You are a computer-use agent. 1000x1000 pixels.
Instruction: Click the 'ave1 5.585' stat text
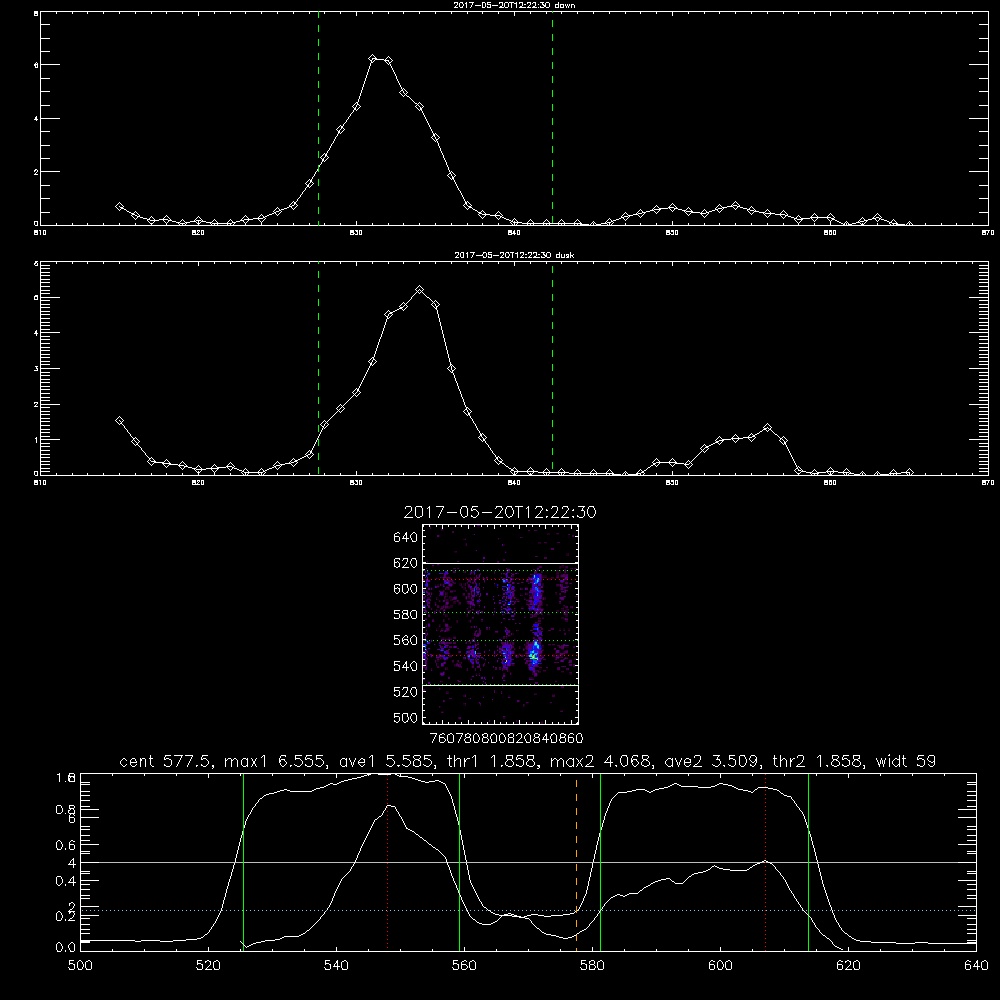388,761
